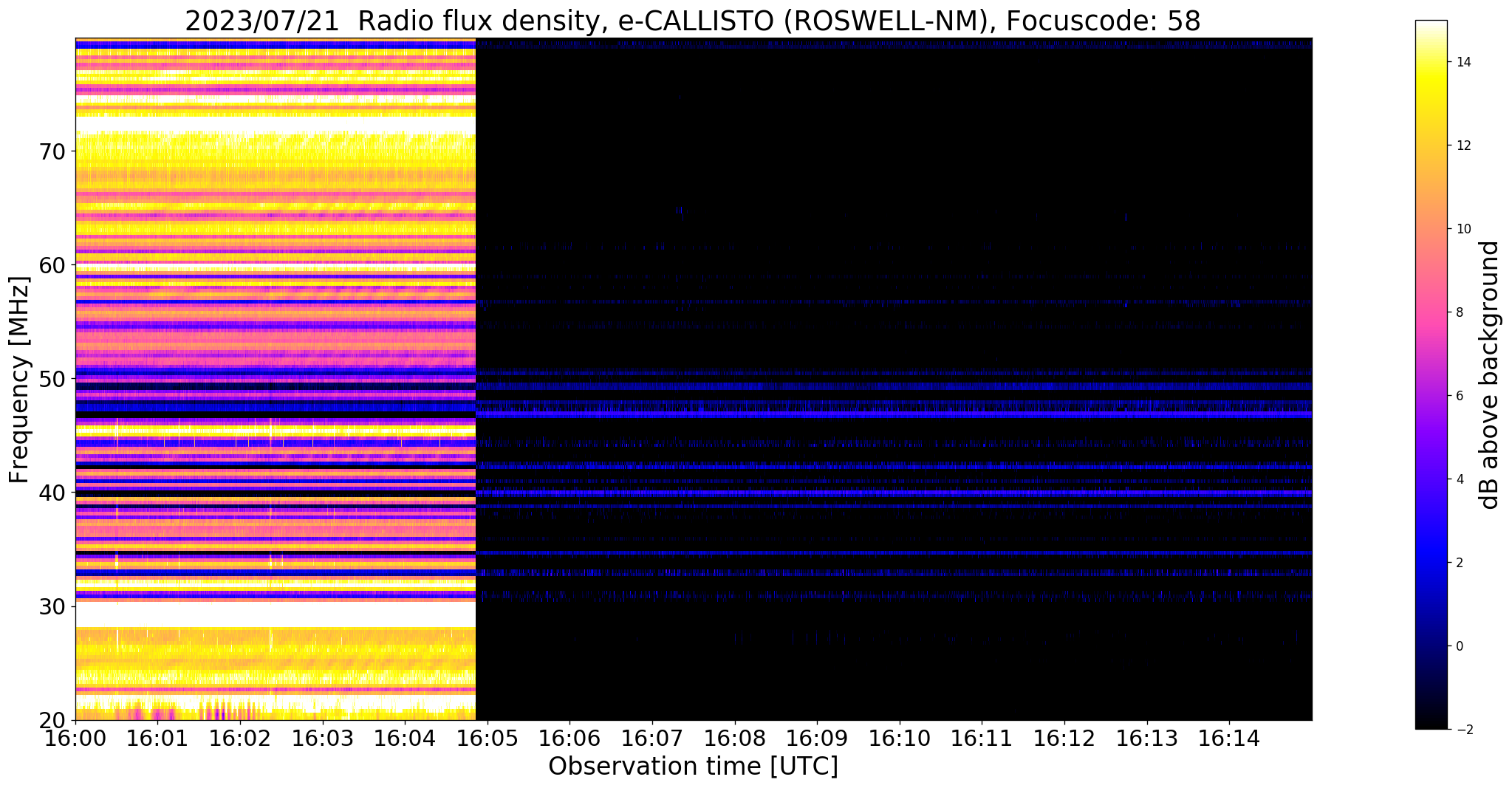Click the blue interference line near 47 MHz
The width and height of the screenshot is (1512, 788).
tap(894, 414)
